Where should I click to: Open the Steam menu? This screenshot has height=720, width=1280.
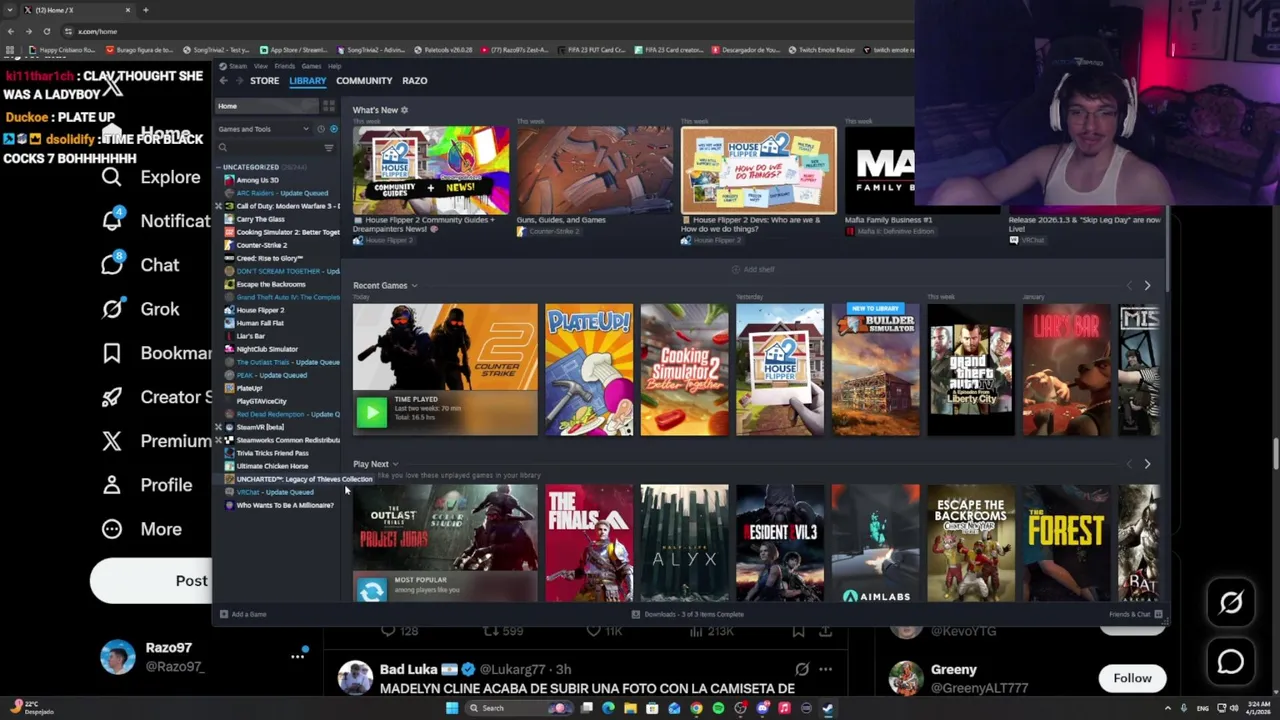[x=238, y=66]
